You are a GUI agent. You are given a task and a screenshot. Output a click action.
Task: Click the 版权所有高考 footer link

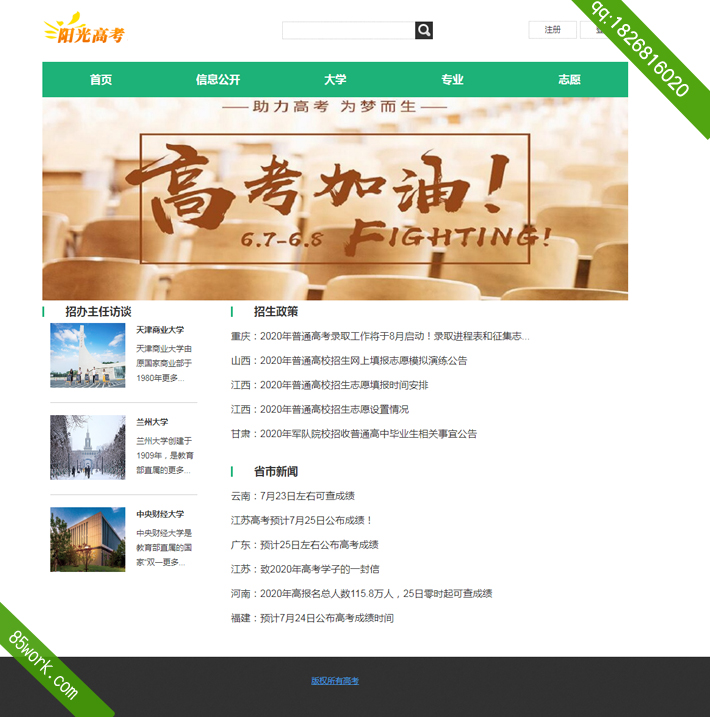(335, 680)
